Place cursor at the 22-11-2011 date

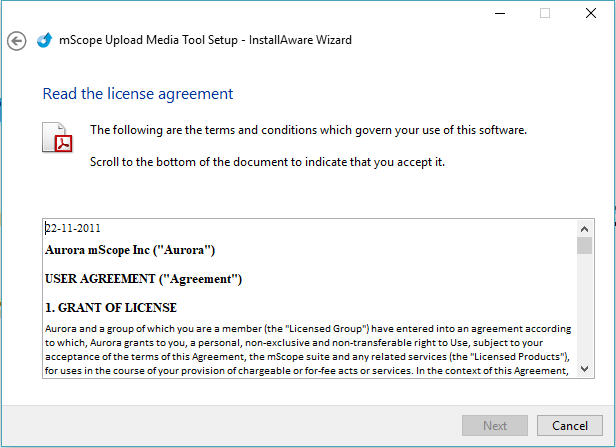pyautogui.click(x=73, y=228)
